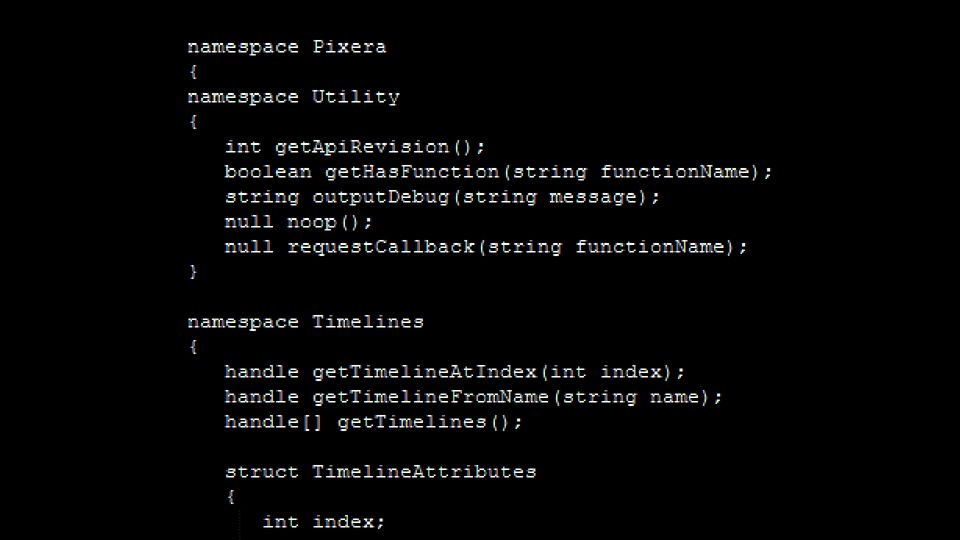Click the 'int index;' member line
Viewport: 960px width, 540px height.
coord(323,522)
